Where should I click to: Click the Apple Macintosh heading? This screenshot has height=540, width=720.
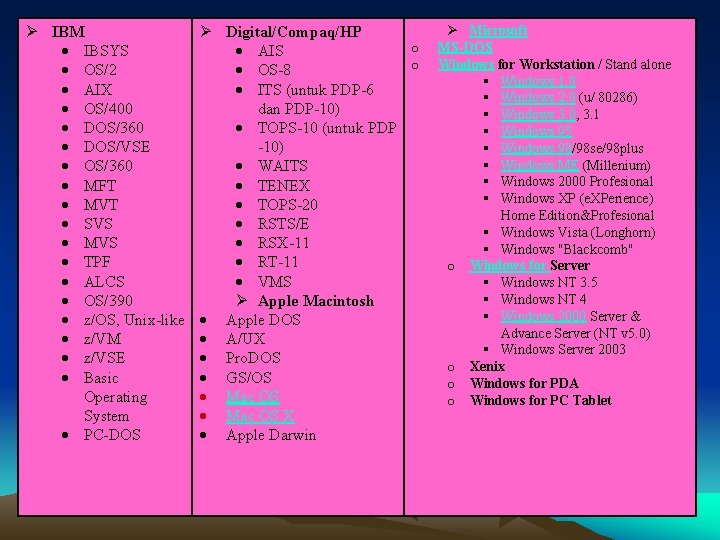[316, 301]
